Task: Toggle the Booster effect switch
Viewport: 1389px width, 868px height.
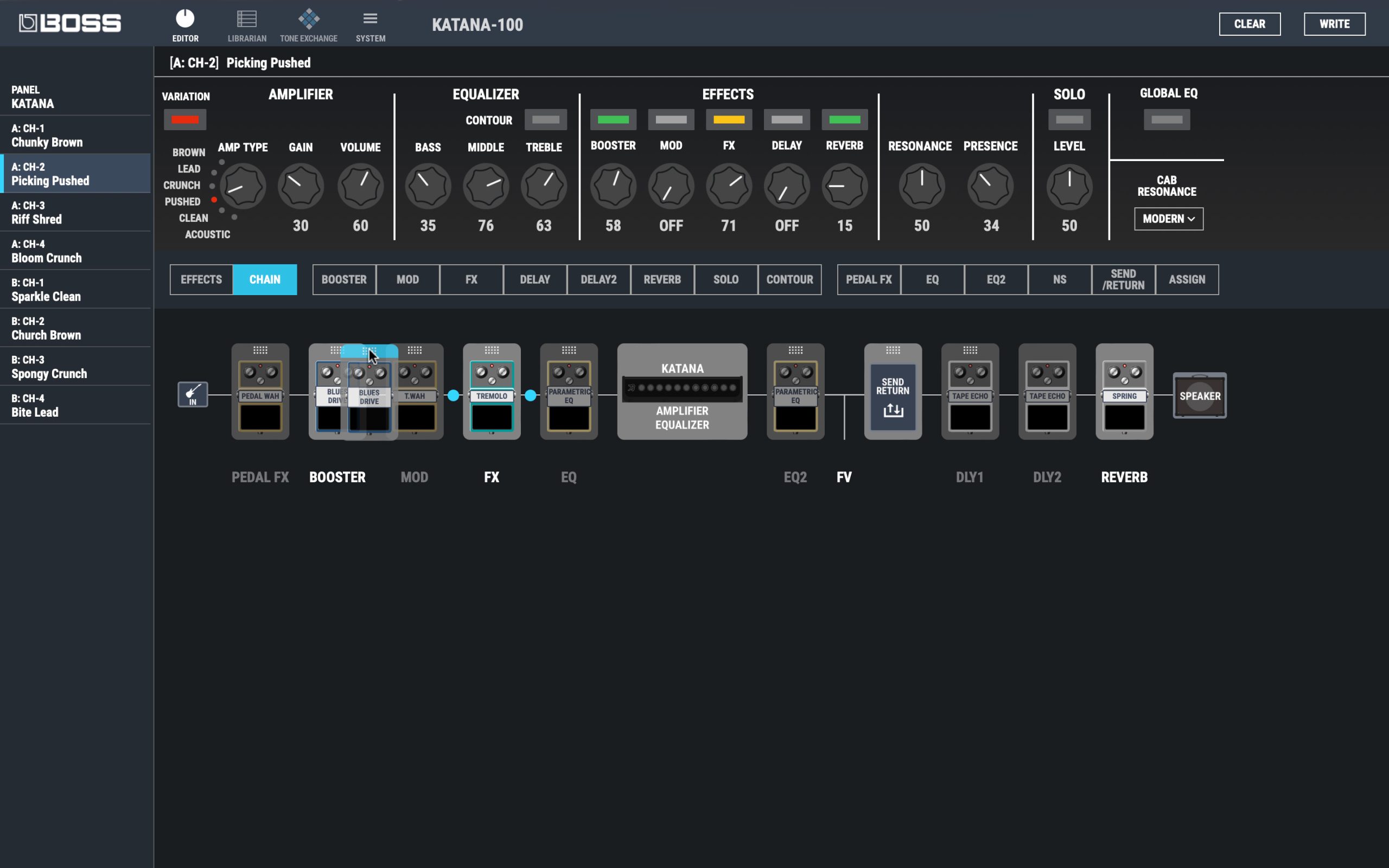Action: (613, 119)
